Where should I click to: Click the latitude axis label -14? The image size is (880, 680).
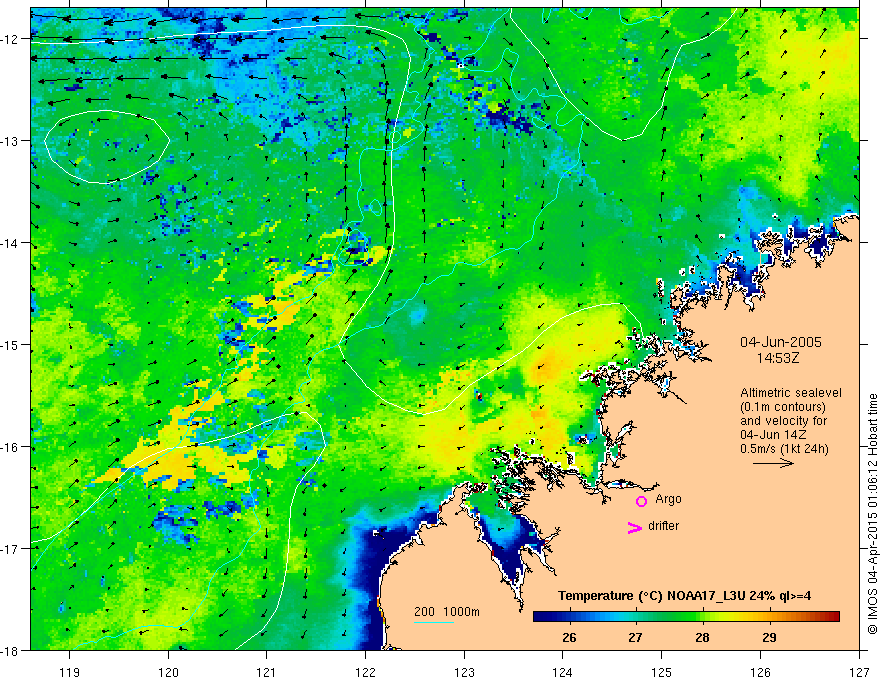(x=11, y=243)
